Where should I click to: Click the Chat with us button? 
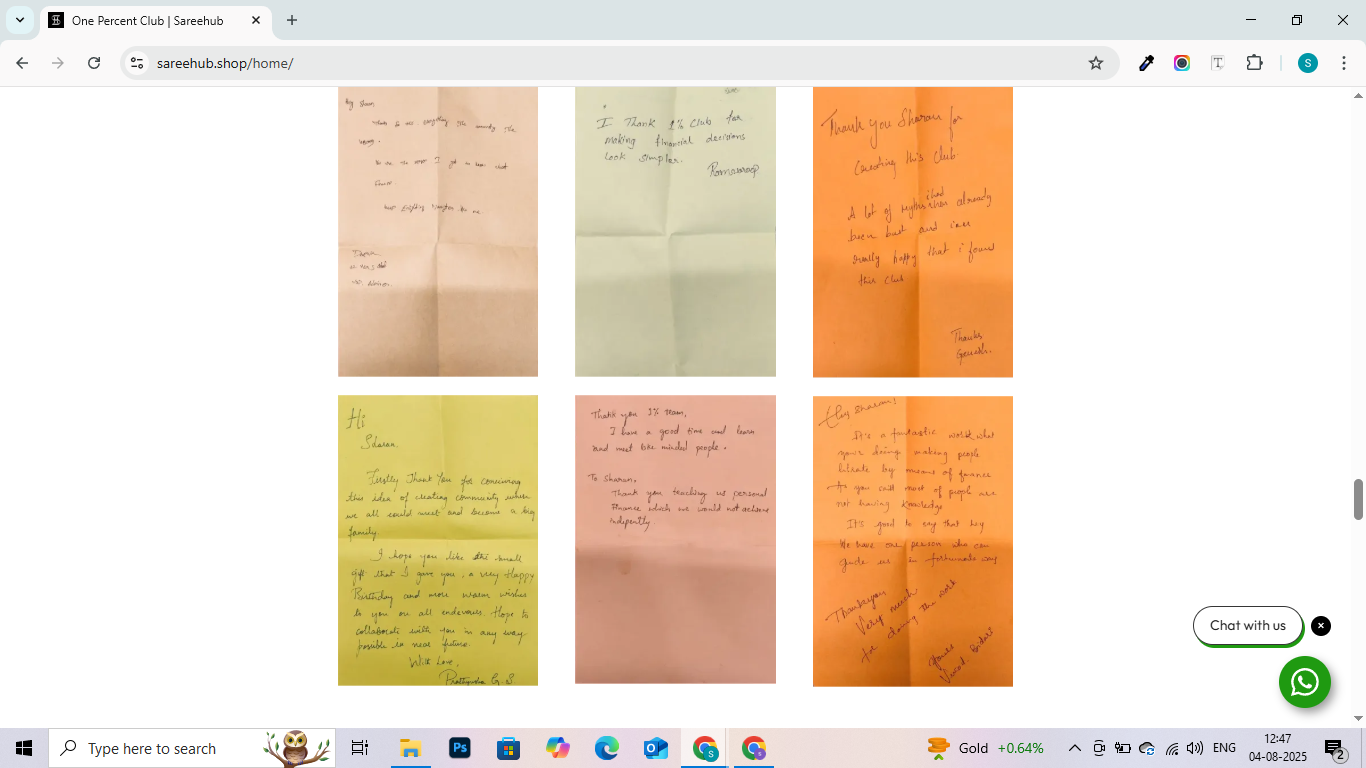point(1247,626)
